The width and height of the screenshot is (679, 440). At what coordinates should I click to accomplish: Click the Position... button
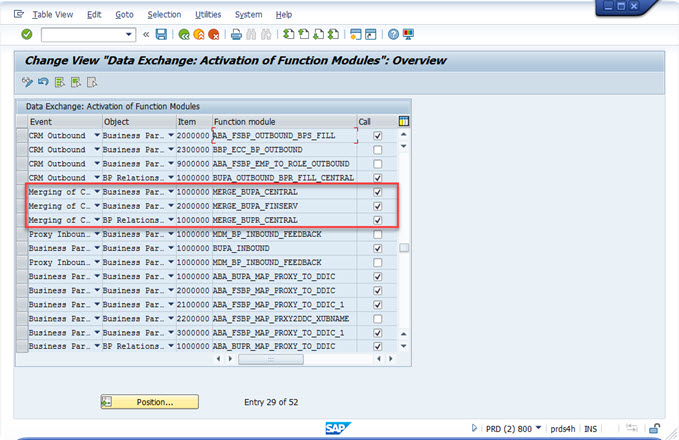[150, 402]
